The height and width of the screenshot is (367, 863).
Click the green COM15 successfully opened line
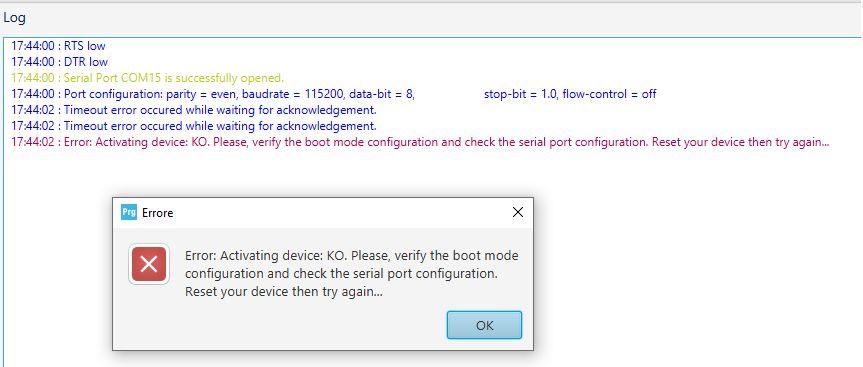148,78
